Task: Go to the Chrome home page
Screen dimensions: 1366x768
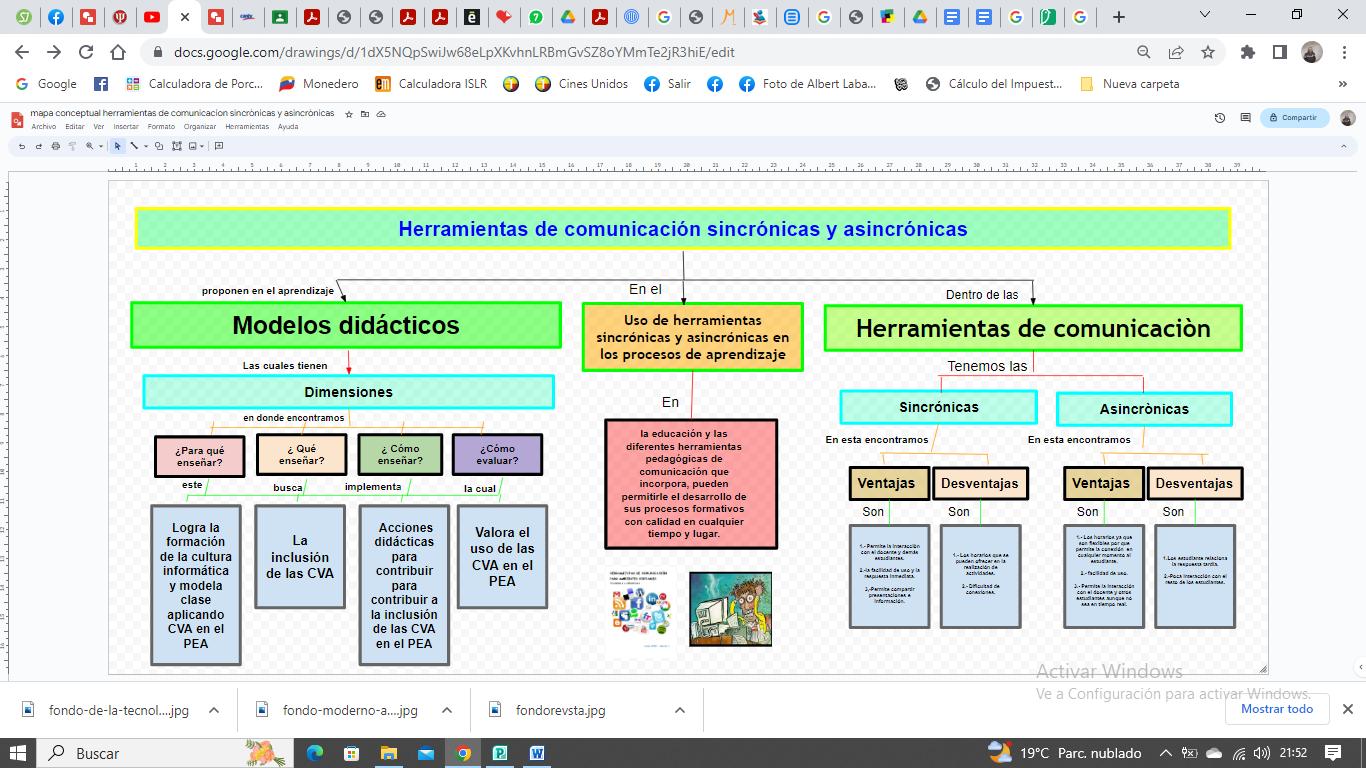Action: pyautogui.click(x=118, y=52)
